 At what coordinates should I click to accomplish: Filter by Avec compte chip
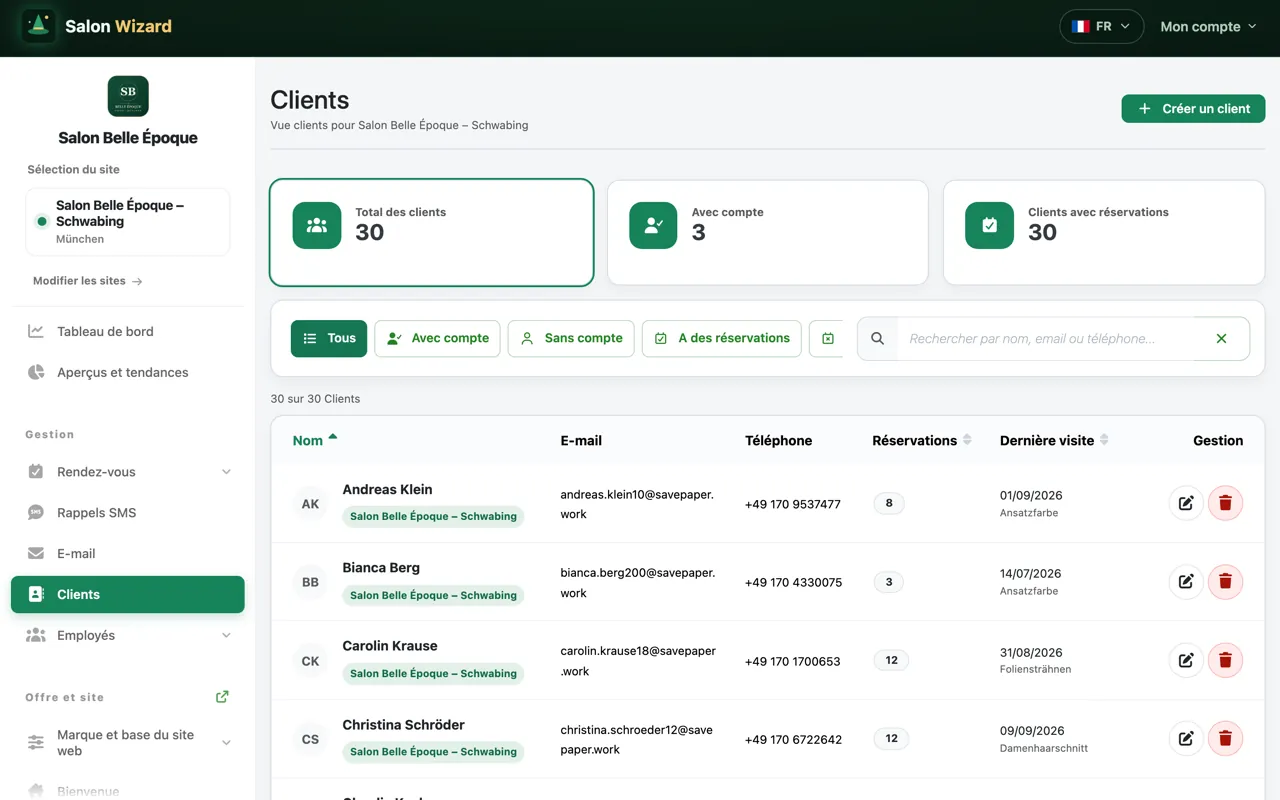[x=438, y=338]
